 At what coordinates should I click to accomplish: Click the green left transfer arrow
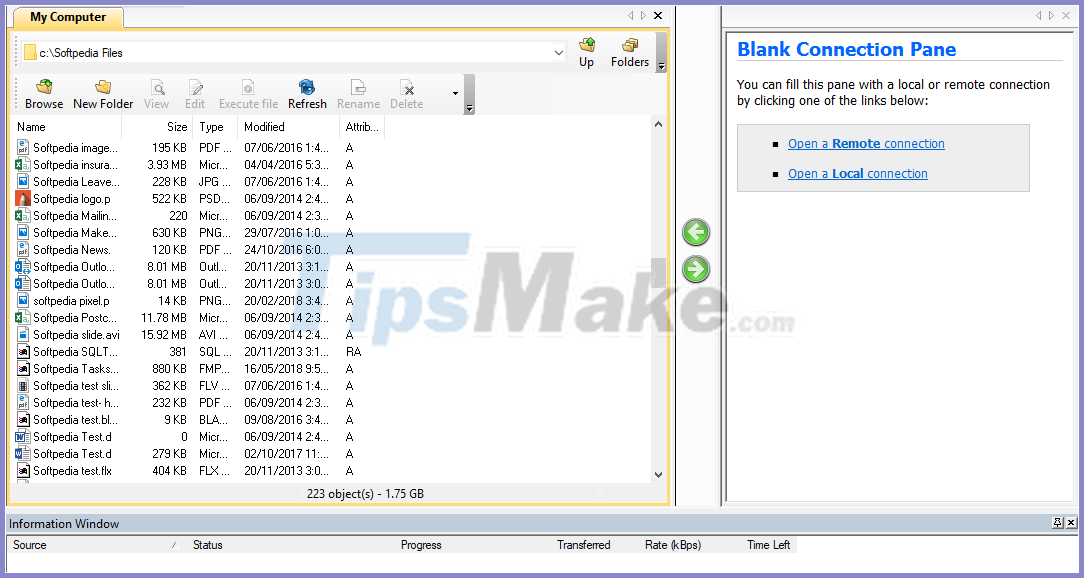pyautogui.click(x=695, y=231)
